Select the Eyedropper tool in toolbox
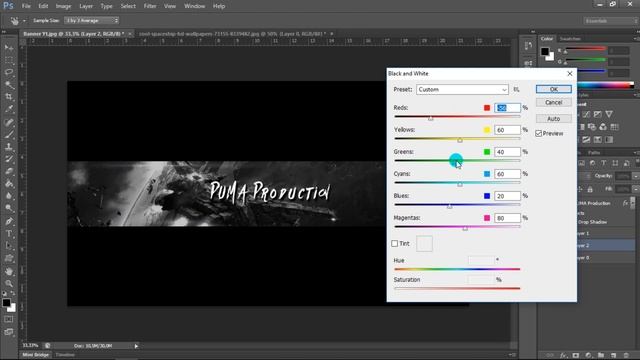Image resolution: width=640 pixels, height=360 pixels. tap(9, 109)
